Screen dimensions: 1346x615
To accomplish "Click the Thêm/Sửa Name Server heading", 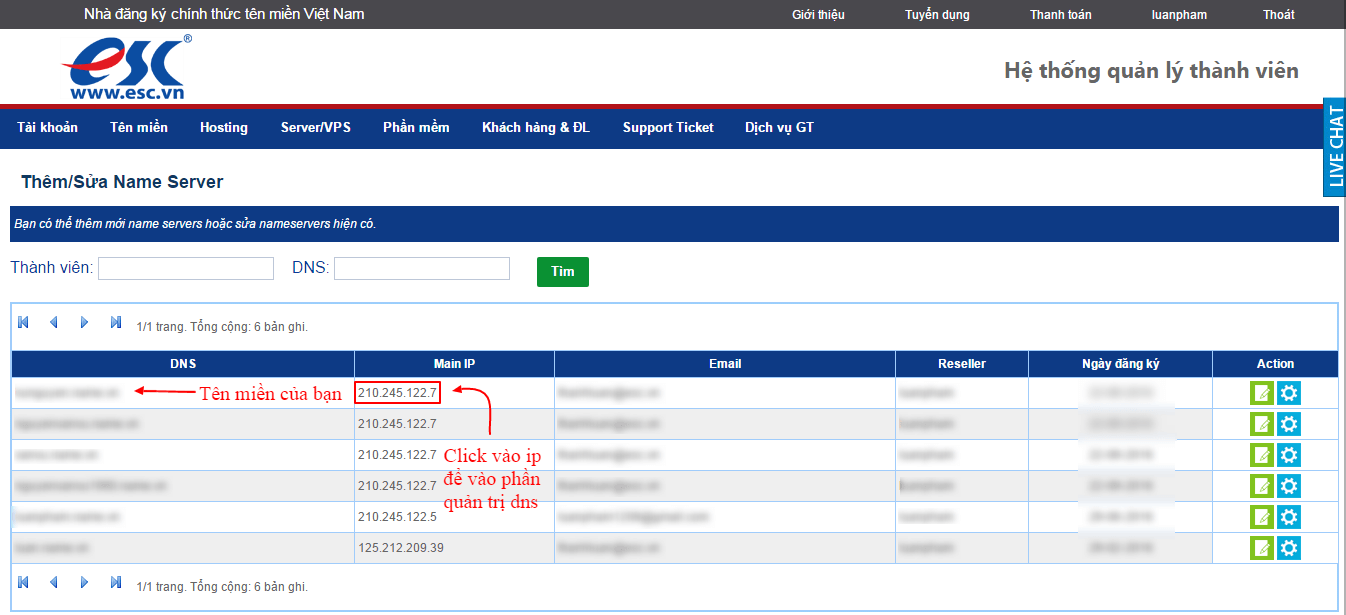I will pos(122,182).
